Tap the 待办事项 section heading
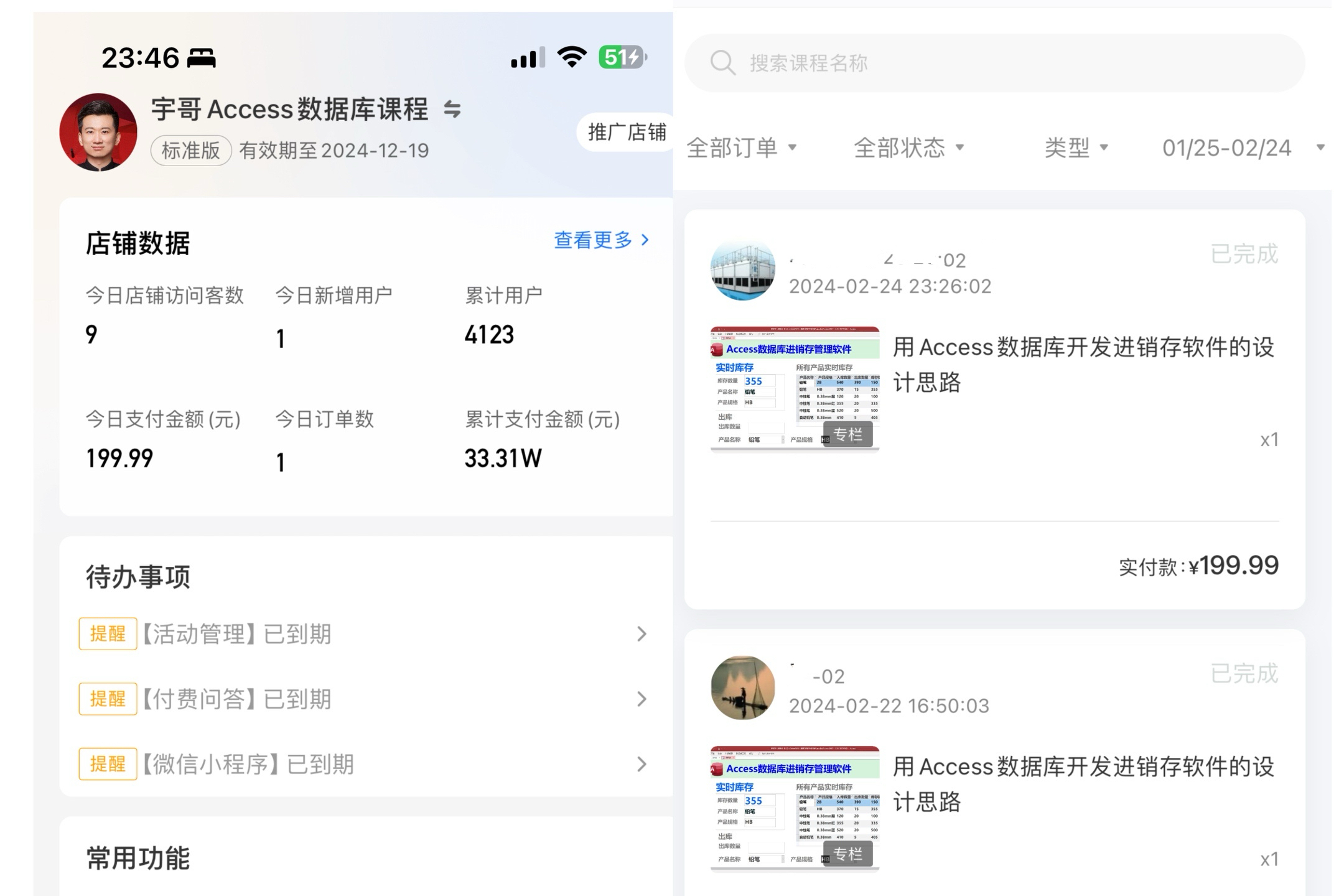The image size is (1344, 896). click(x=138, y=577)
